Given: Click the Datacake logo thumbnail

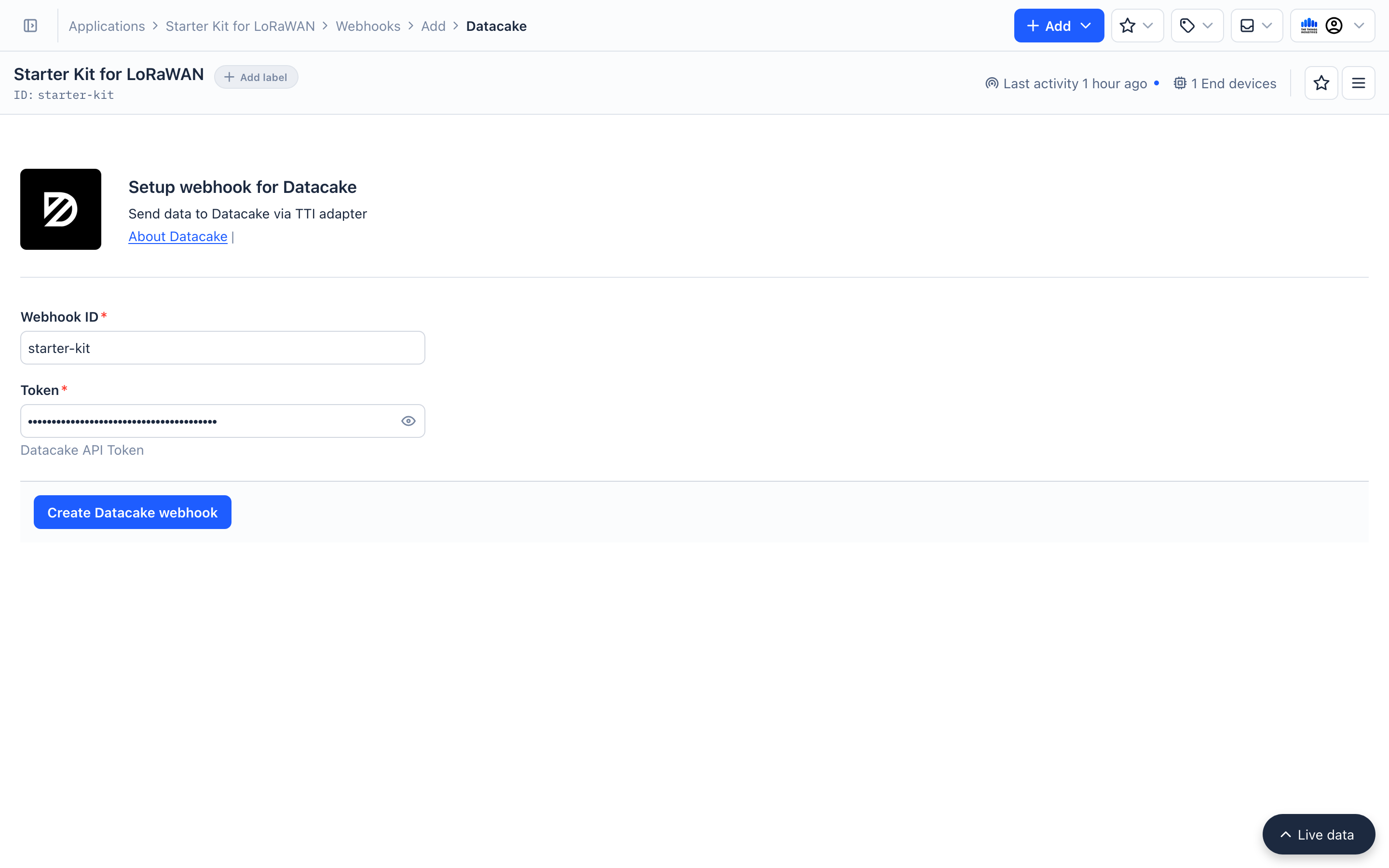Looking at the screenshot, I should [x=61, y=209].
